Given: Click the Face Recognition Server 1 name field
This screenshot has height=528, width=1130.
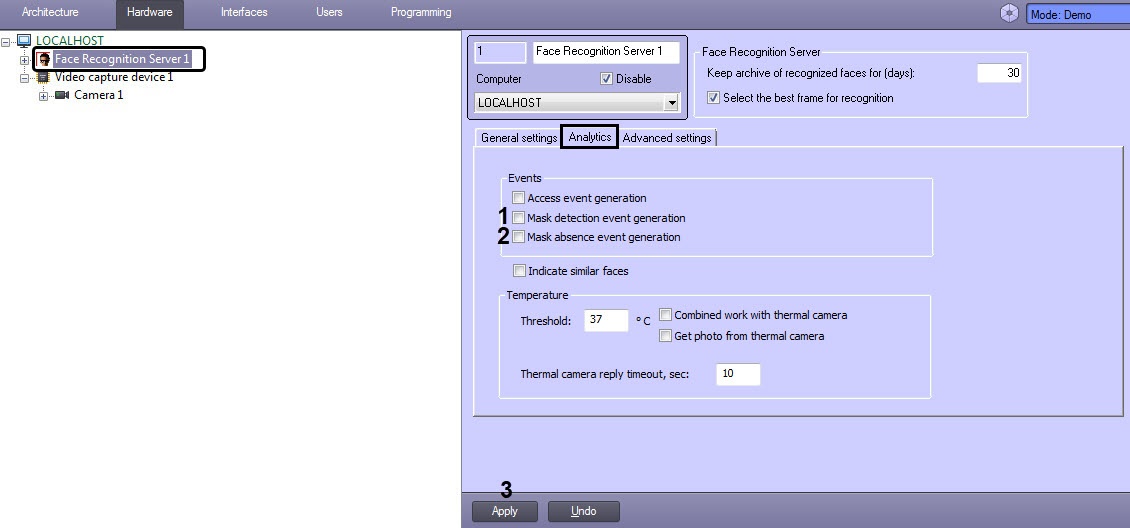Looking at the screenshot, I should point(606,52).
